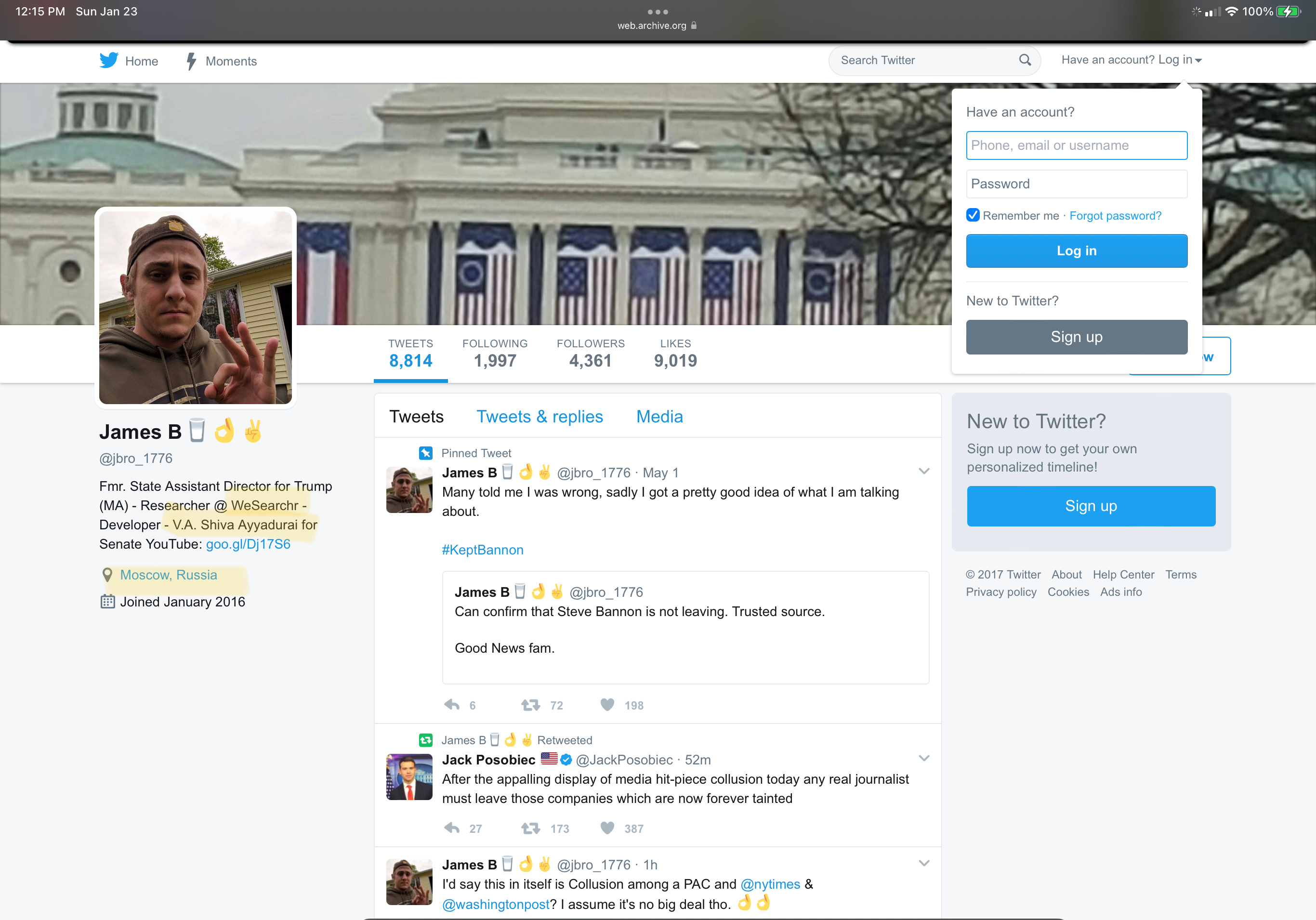
Task: Tap the Wi-Fi status icon
Action: (1231, 12)
